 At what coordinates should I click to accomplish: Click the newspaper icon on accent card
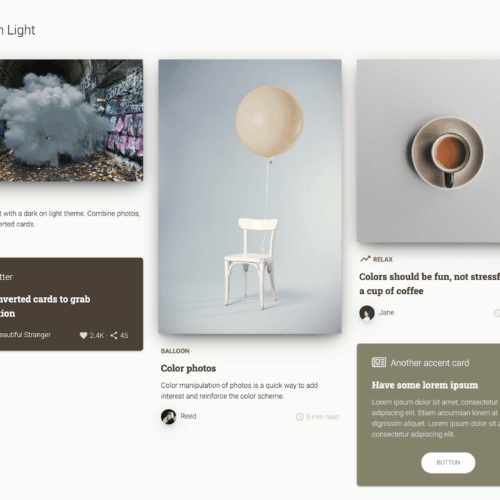pos(379,362)
